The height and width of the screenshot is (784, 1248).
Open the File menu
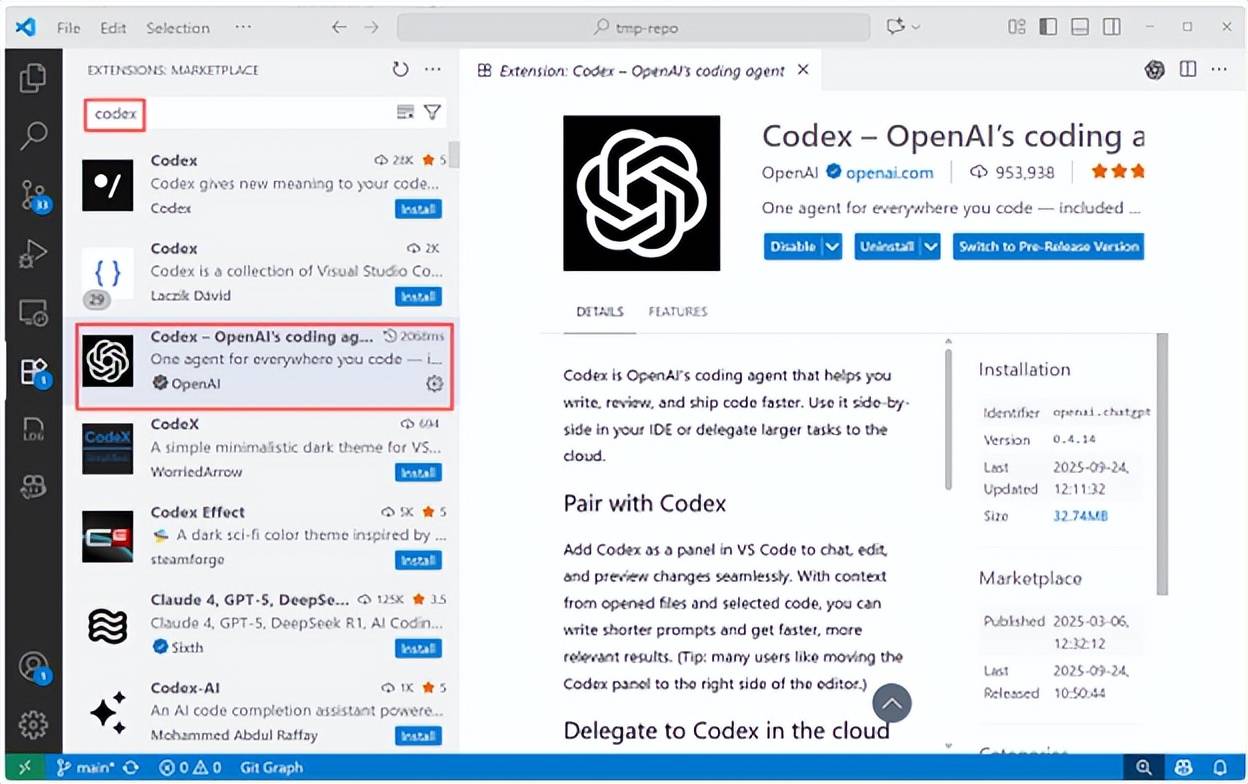(69, 27)
